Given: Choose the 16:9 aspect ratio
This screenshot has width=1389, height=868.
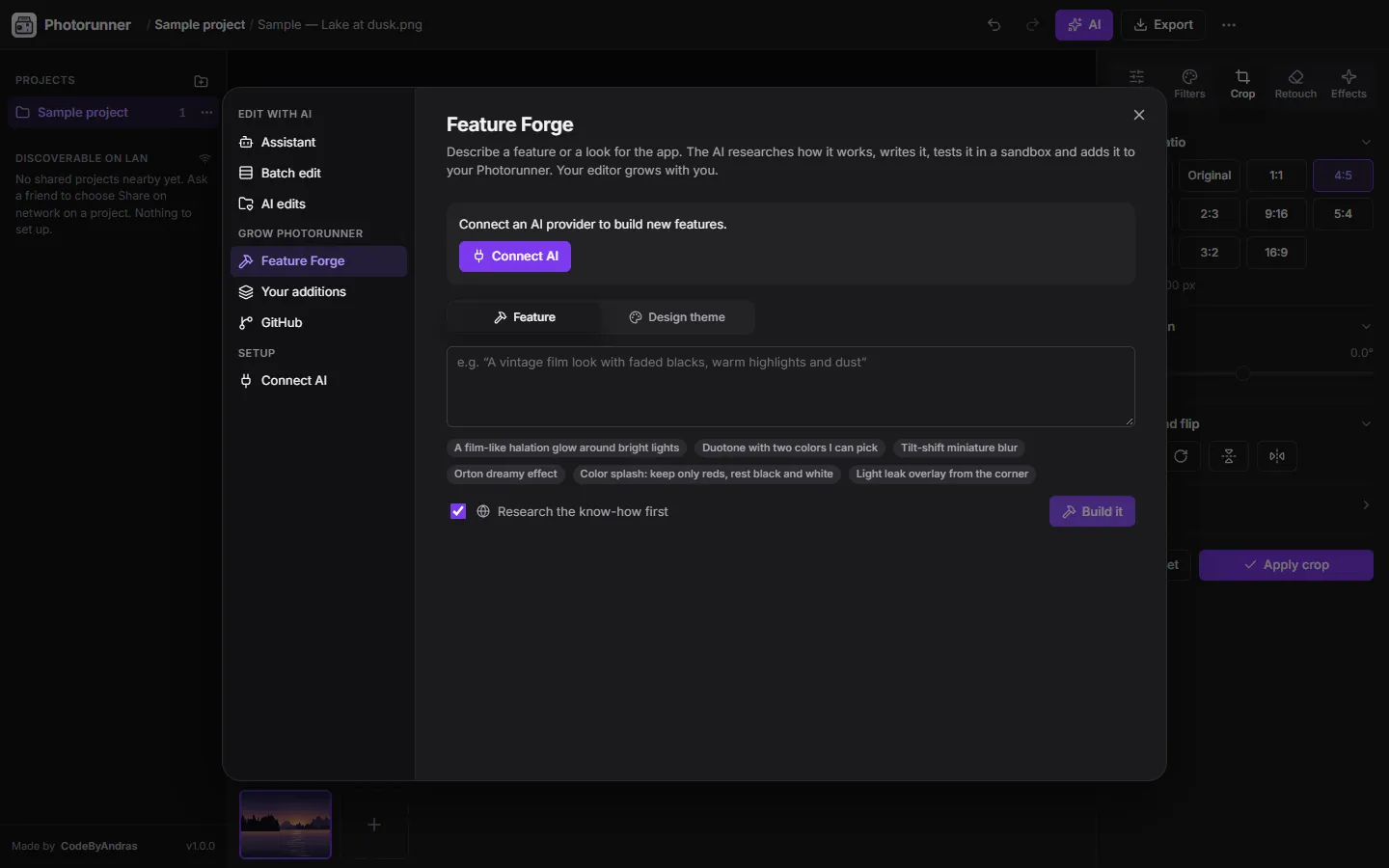Looking at the screenshot, I should (x=1276, y=253).
